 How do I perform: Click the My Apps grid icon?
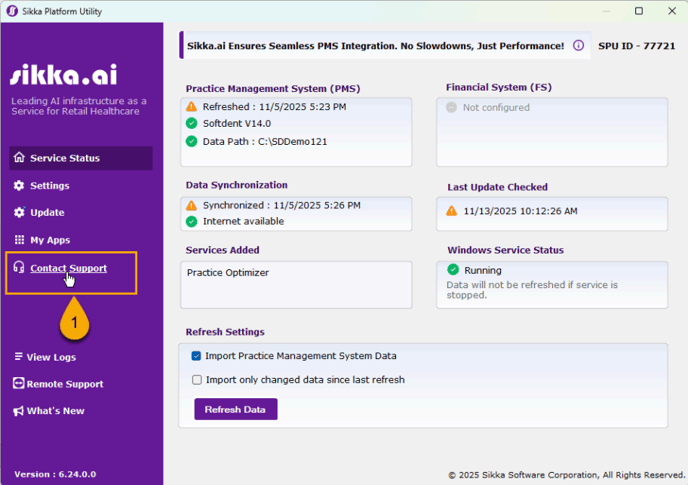[x=19, y=240]
